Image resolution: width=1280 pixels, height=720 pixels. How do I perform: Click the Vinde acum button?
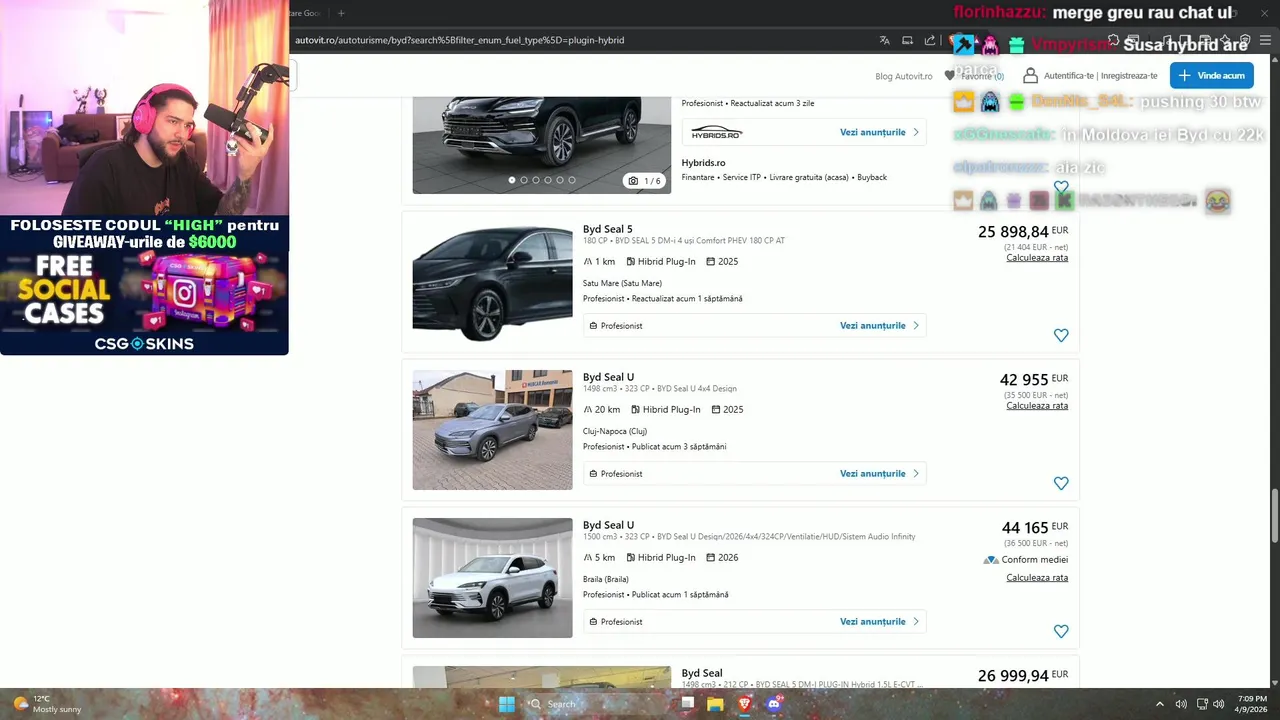[1212, 75]
